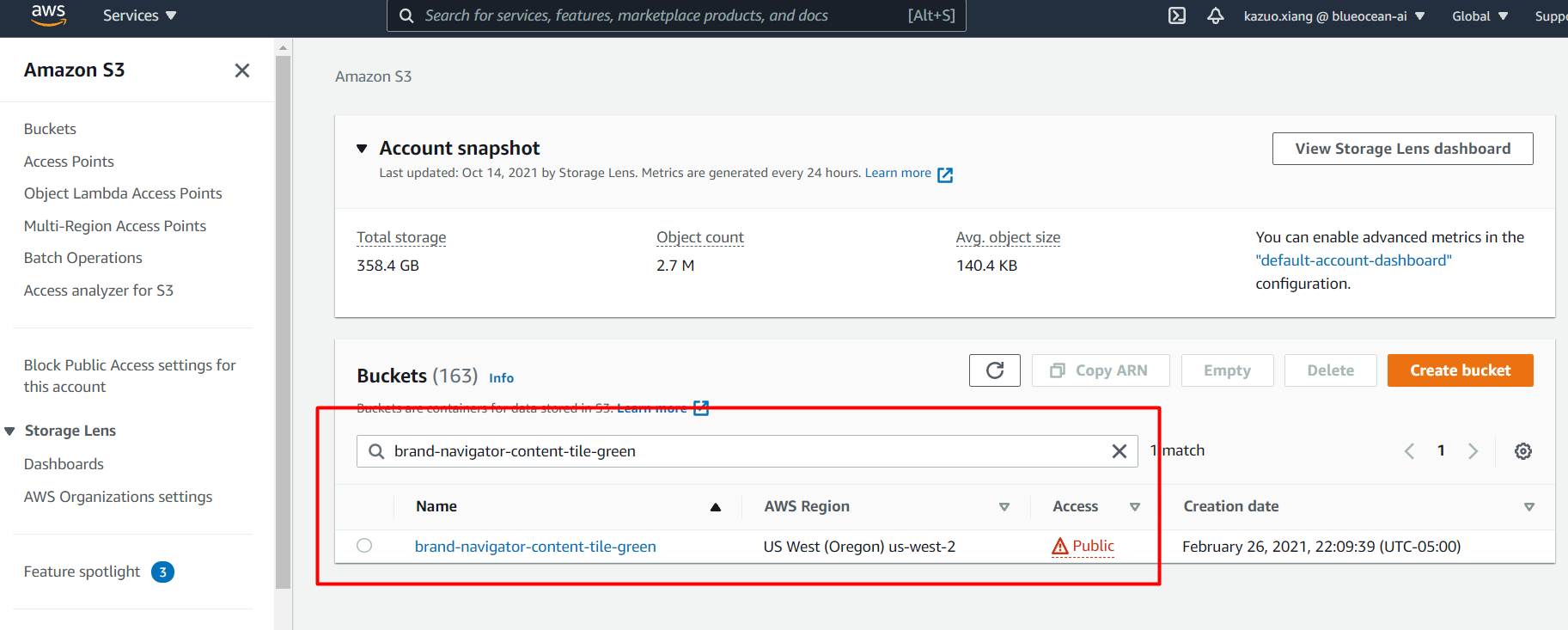This screenshot has height=630, width=1568.
Task: Open the CloudShell terminal icon
Action: pos(1177,15)
